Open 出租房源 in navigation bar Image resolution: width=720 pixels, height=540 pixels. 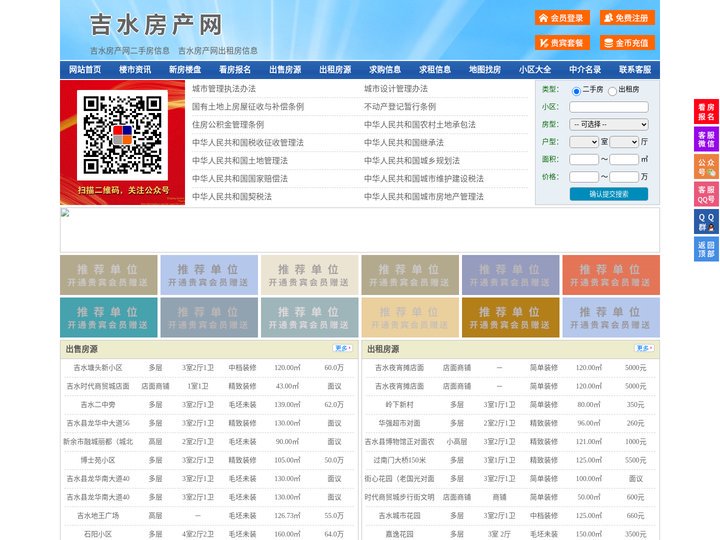coord(335,70)
